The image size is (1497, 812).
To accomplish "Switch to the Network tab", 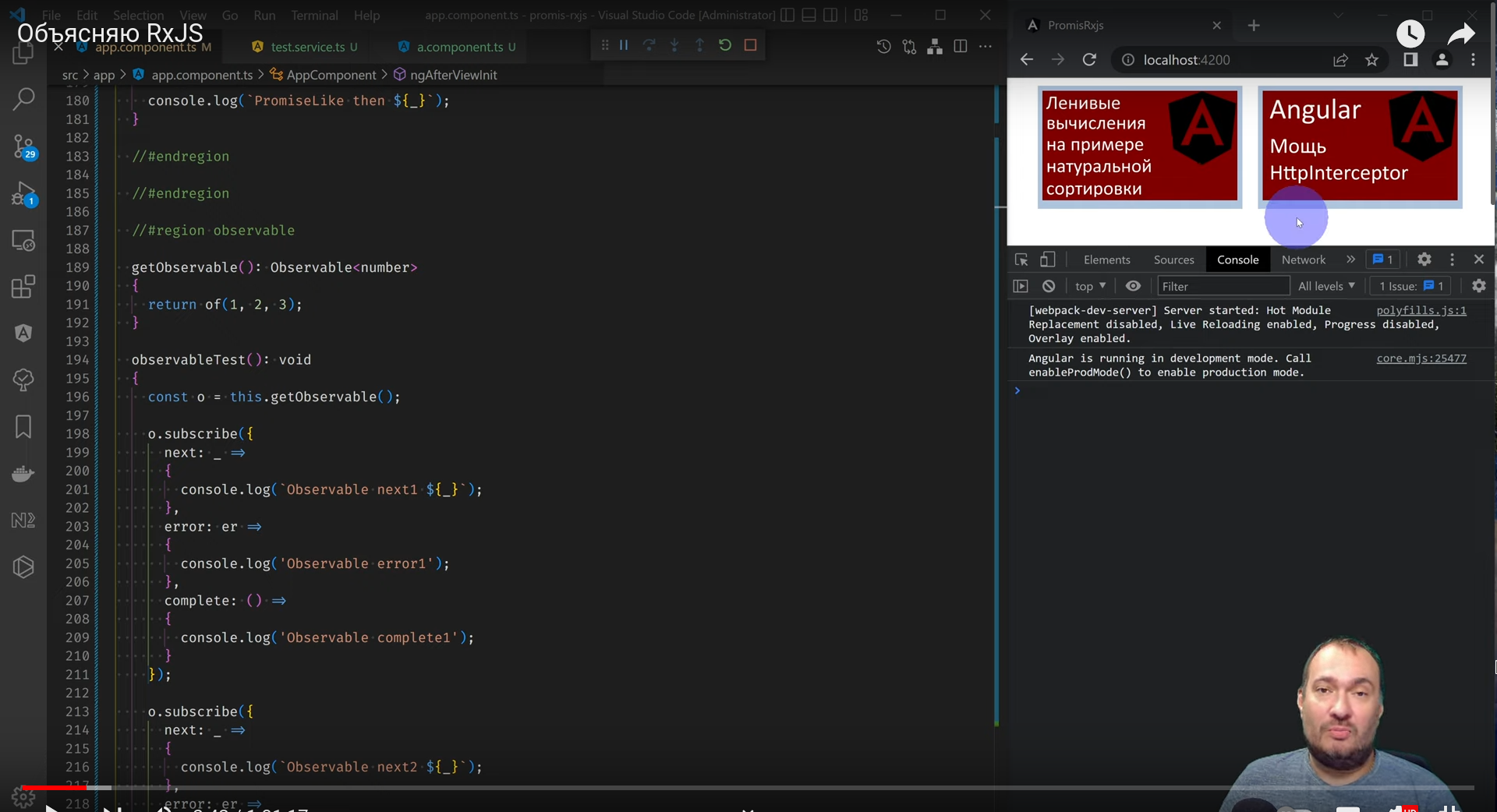I will (1303, 259).
